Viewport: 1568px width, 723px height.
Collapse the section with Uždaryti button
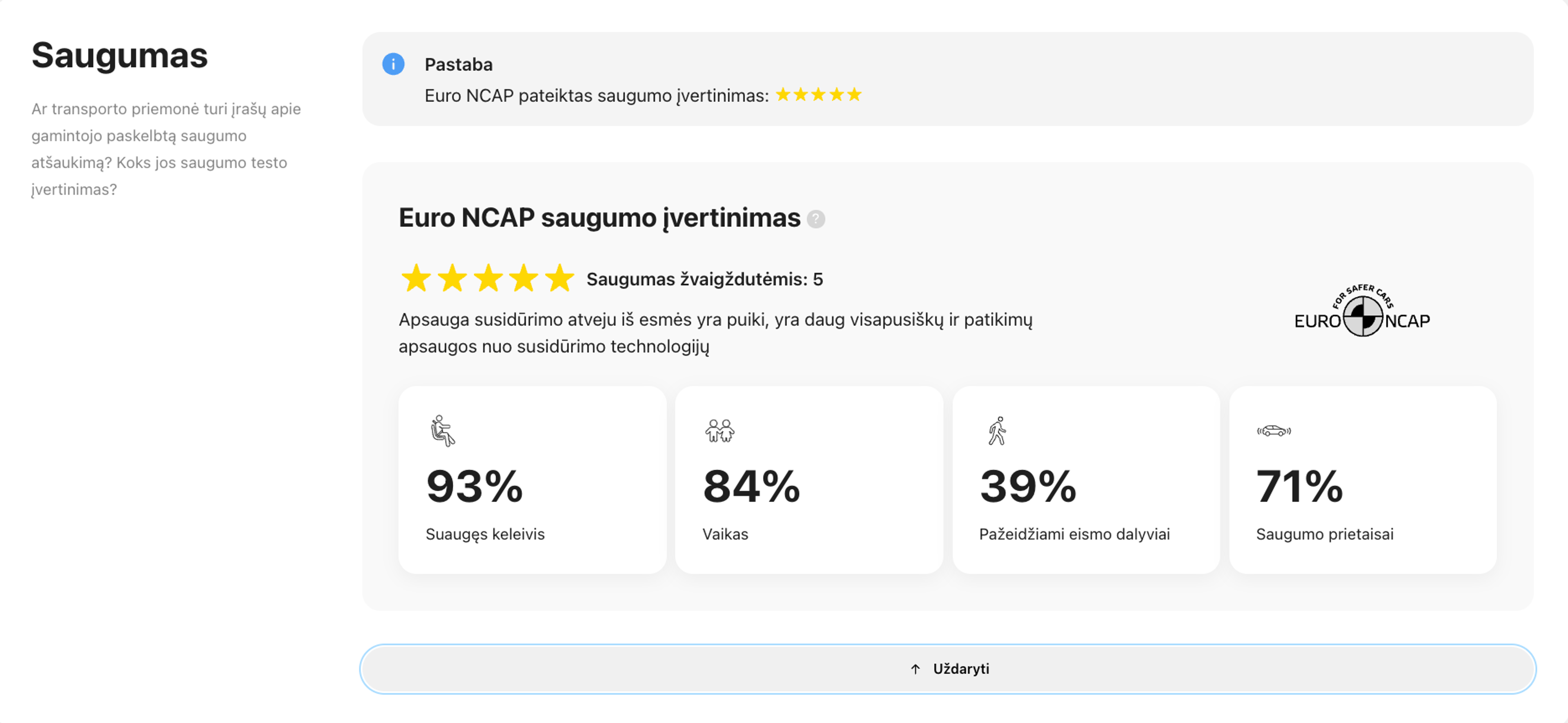pos(947,669)
